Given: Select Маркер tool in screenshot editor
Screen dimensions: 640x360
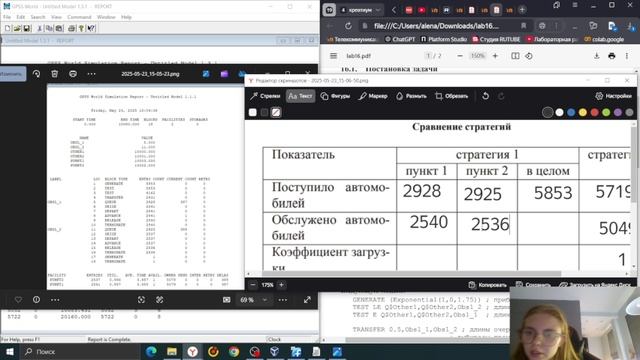Looking at the screenshot, I should point(373,96).
